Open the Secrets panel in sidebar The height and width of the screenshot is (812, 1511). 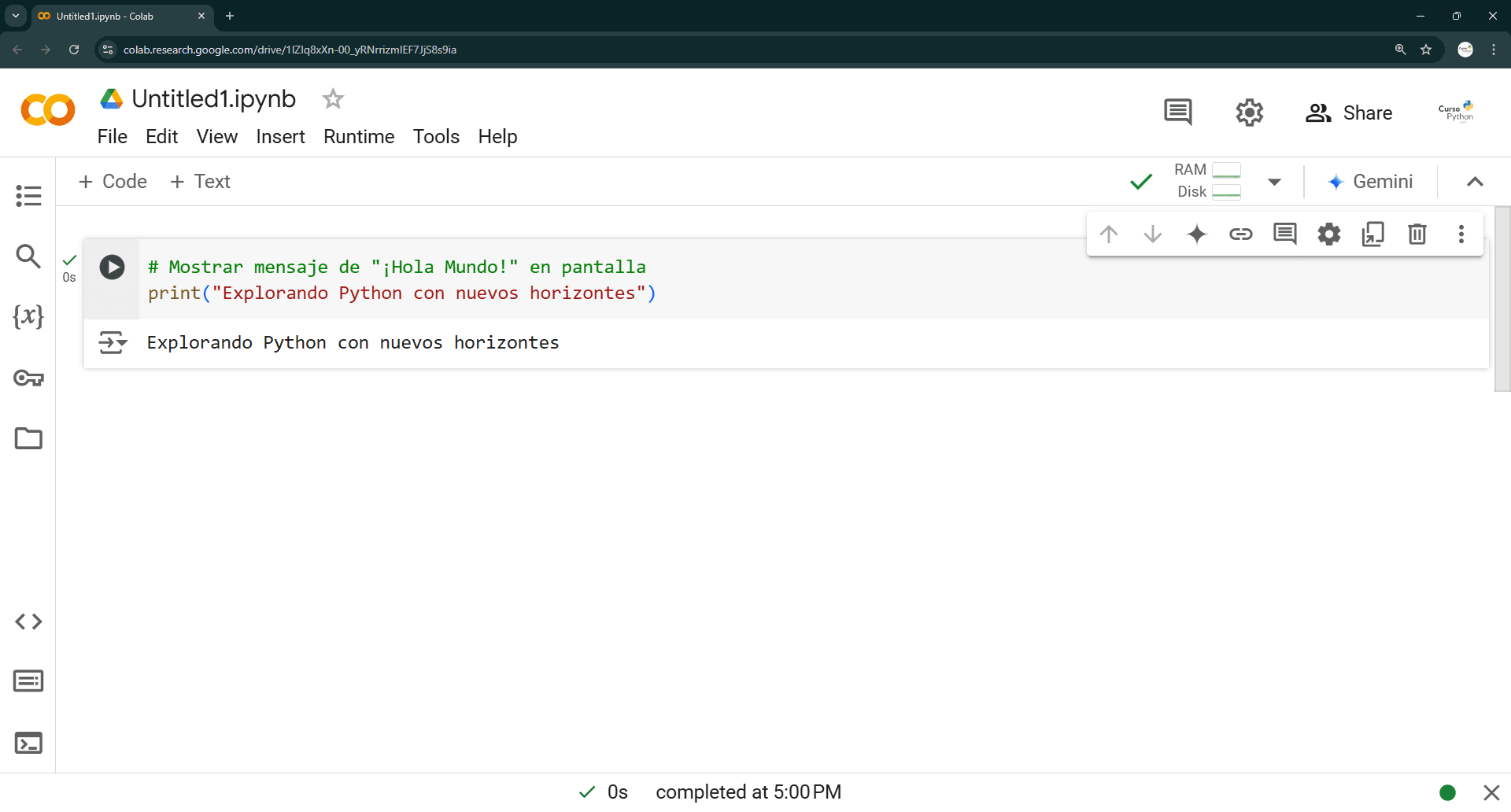(x=28, y=378)
